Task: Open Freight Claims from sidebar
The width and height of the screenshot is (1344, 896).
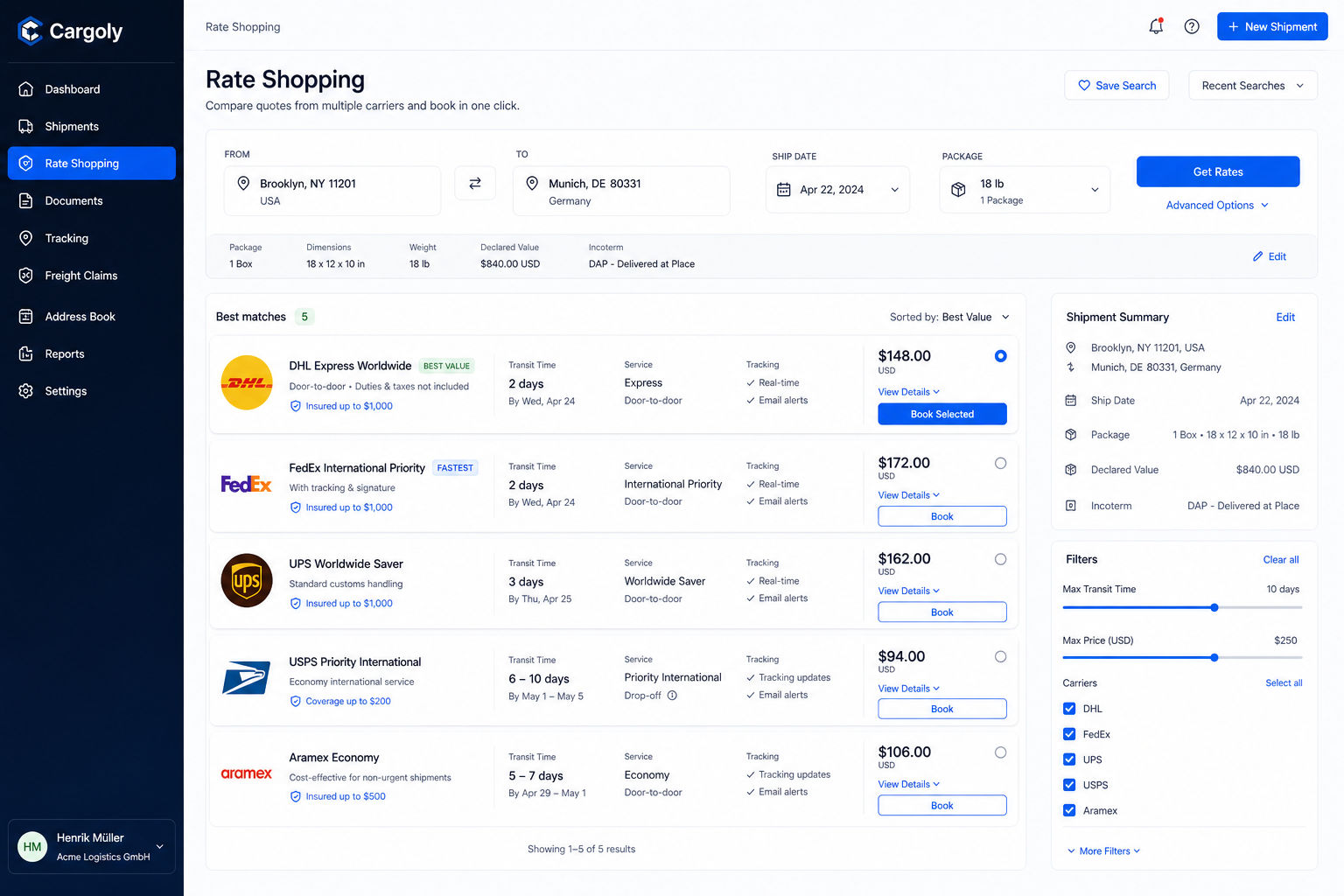Action: (x=92, y=275)
